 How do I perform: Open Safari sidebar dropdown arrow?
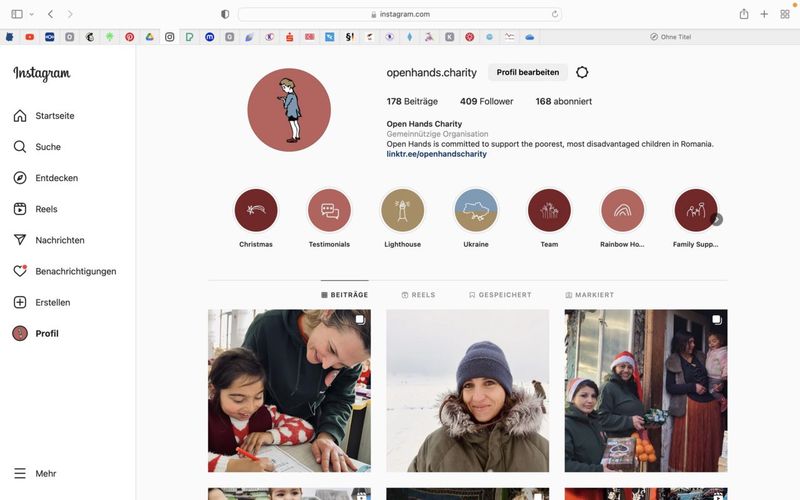(x=32, y=14)
